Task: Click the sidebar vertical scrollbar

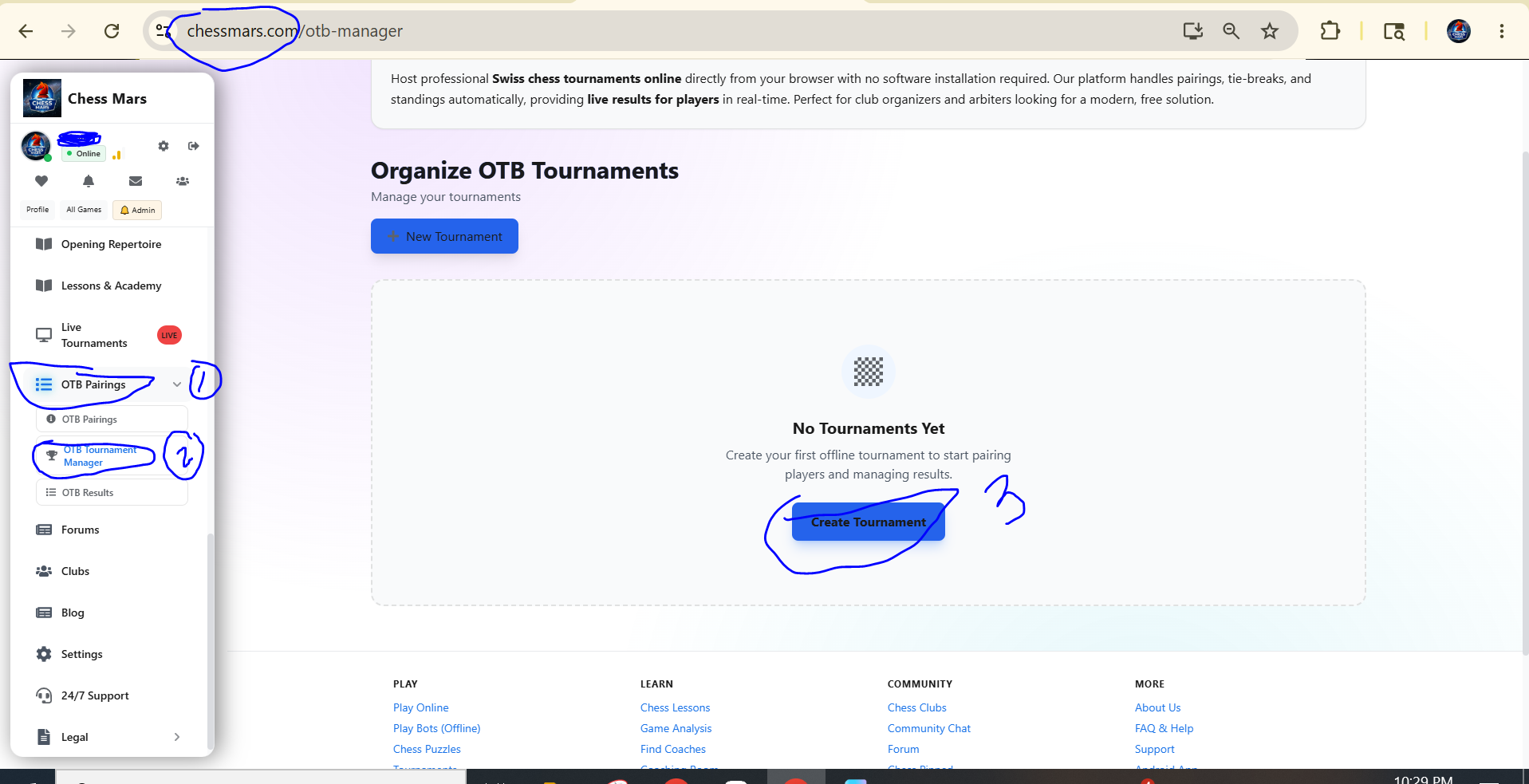Action: point(211,642)
